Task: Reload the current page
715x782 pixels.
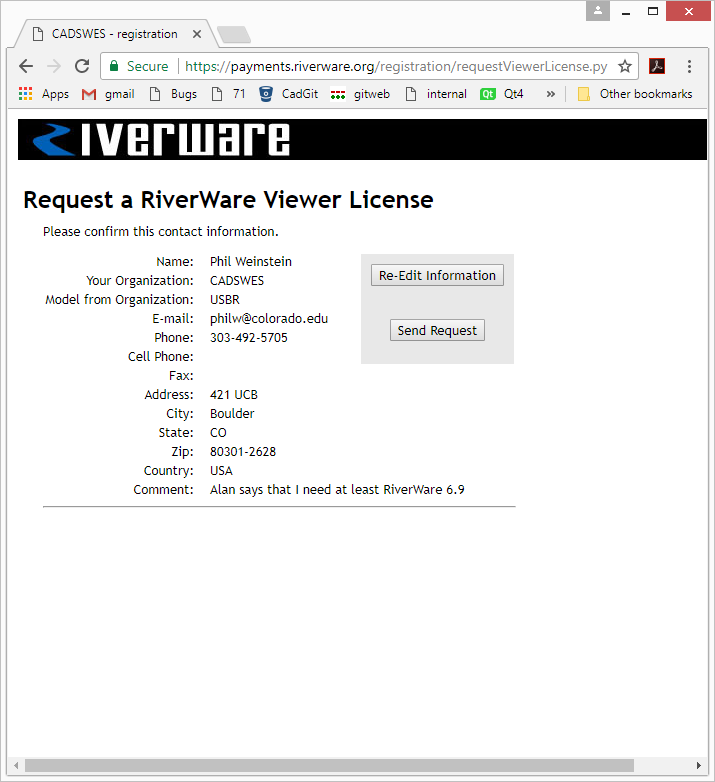Action: [82, 66]
